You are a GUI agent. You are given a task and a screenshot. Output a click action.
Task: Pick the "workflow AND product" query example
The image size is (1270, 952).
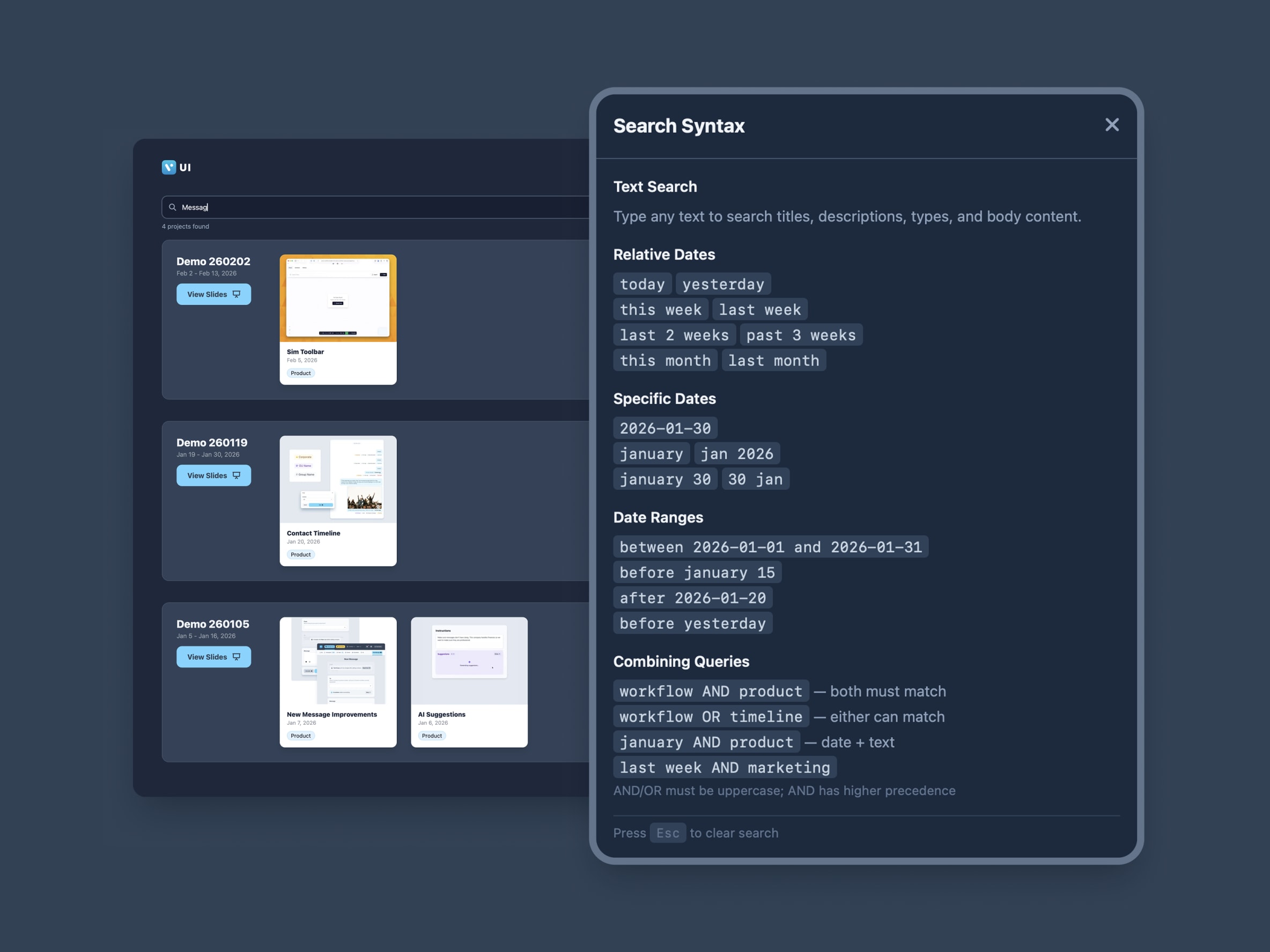[710, 691]
